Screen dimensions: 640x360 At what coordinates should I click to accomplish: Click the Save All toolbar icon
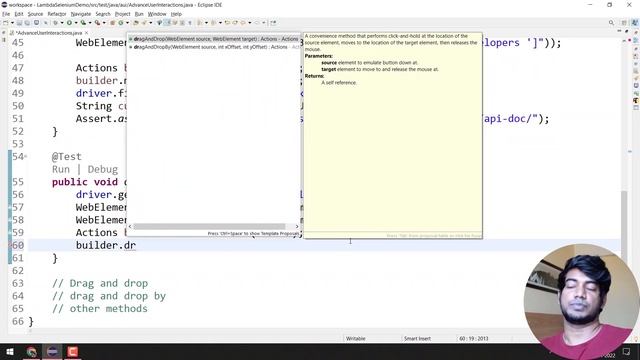click(27, 22)
